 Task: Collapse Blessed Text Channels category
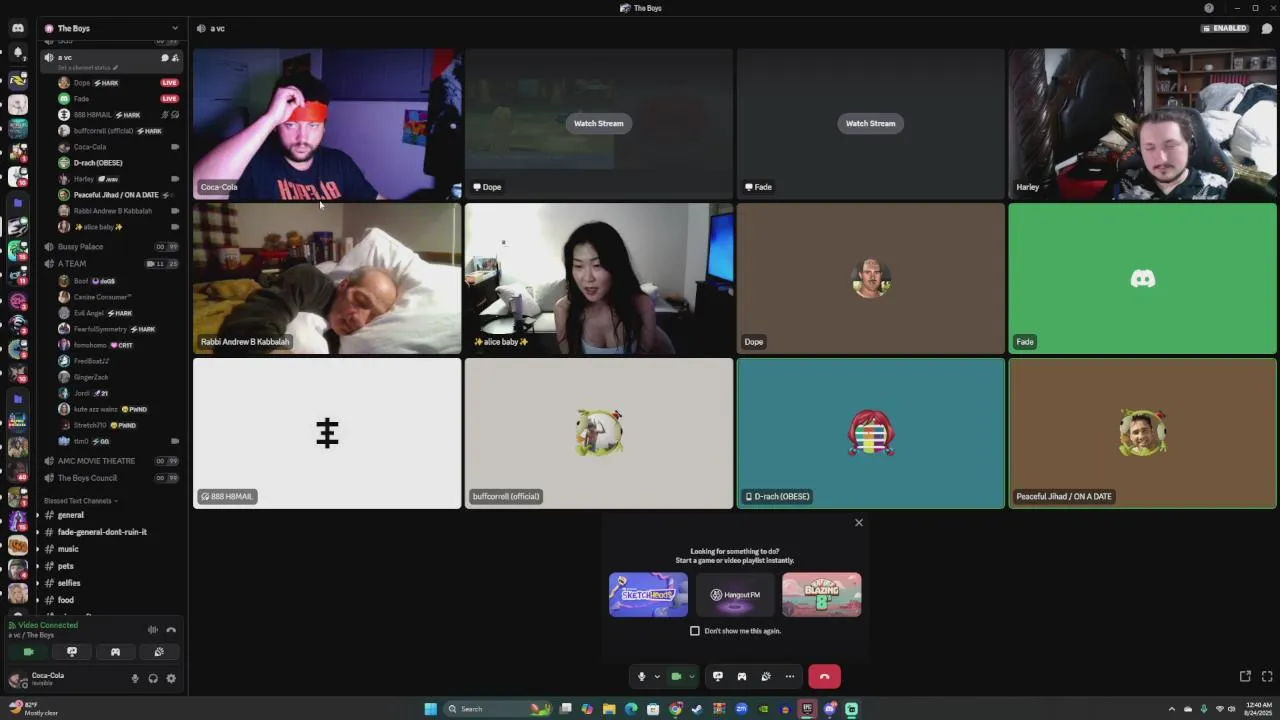[x=81, y=501]
